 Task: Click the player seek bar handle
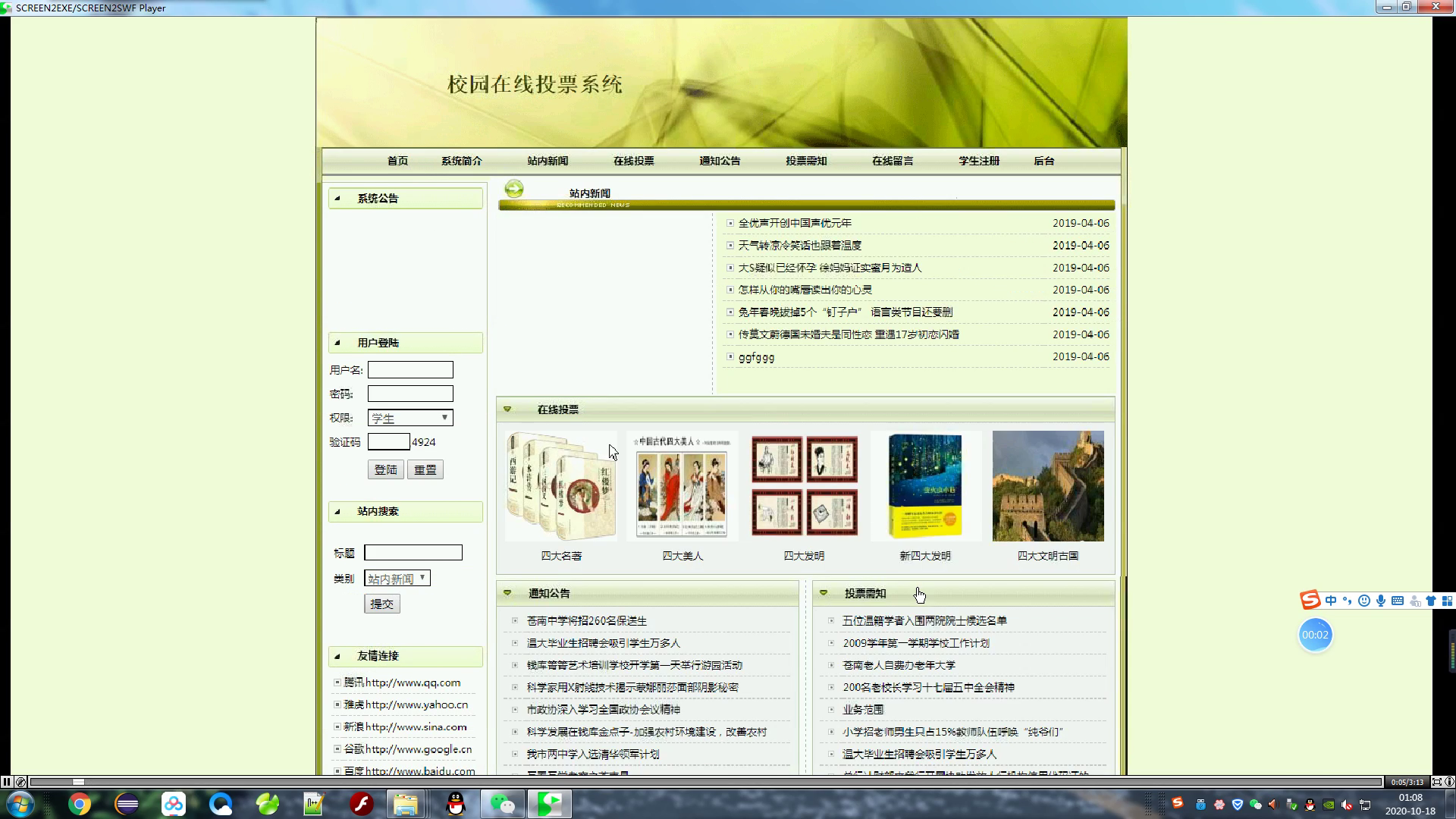point(78,782)
